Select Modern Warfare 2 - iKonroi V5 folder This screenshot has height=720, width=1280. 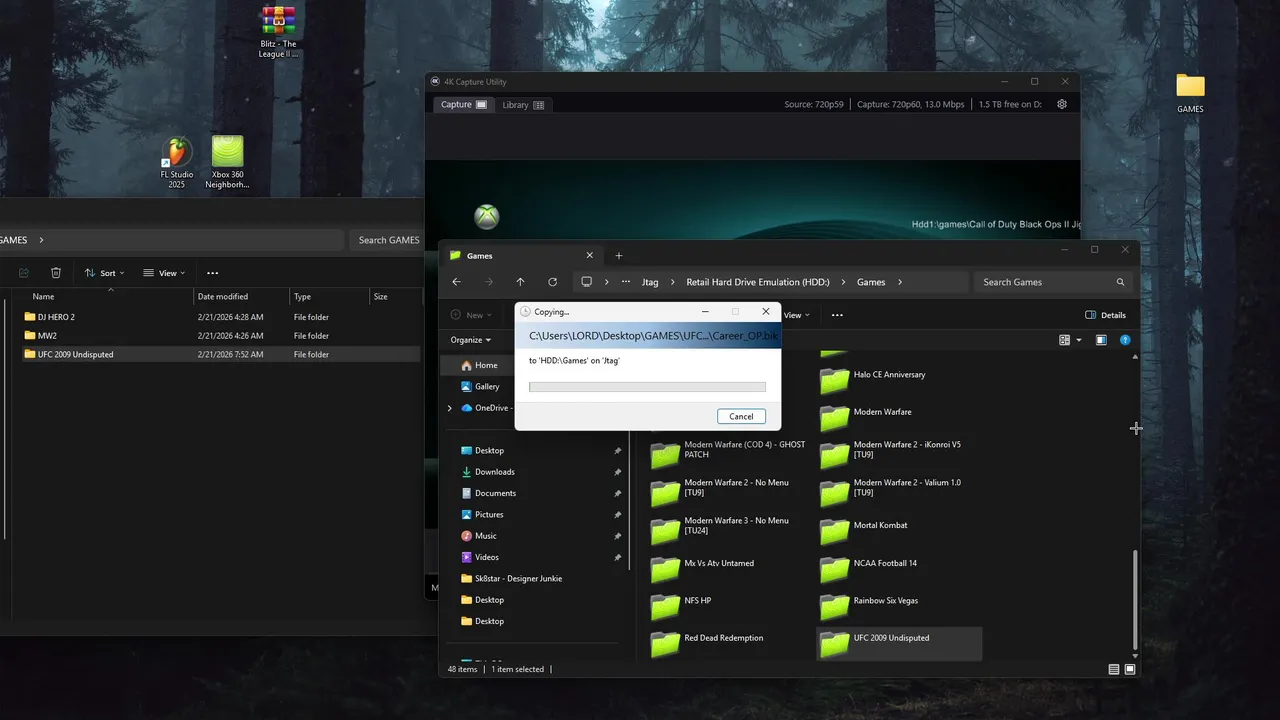click(x=898, y=455)
